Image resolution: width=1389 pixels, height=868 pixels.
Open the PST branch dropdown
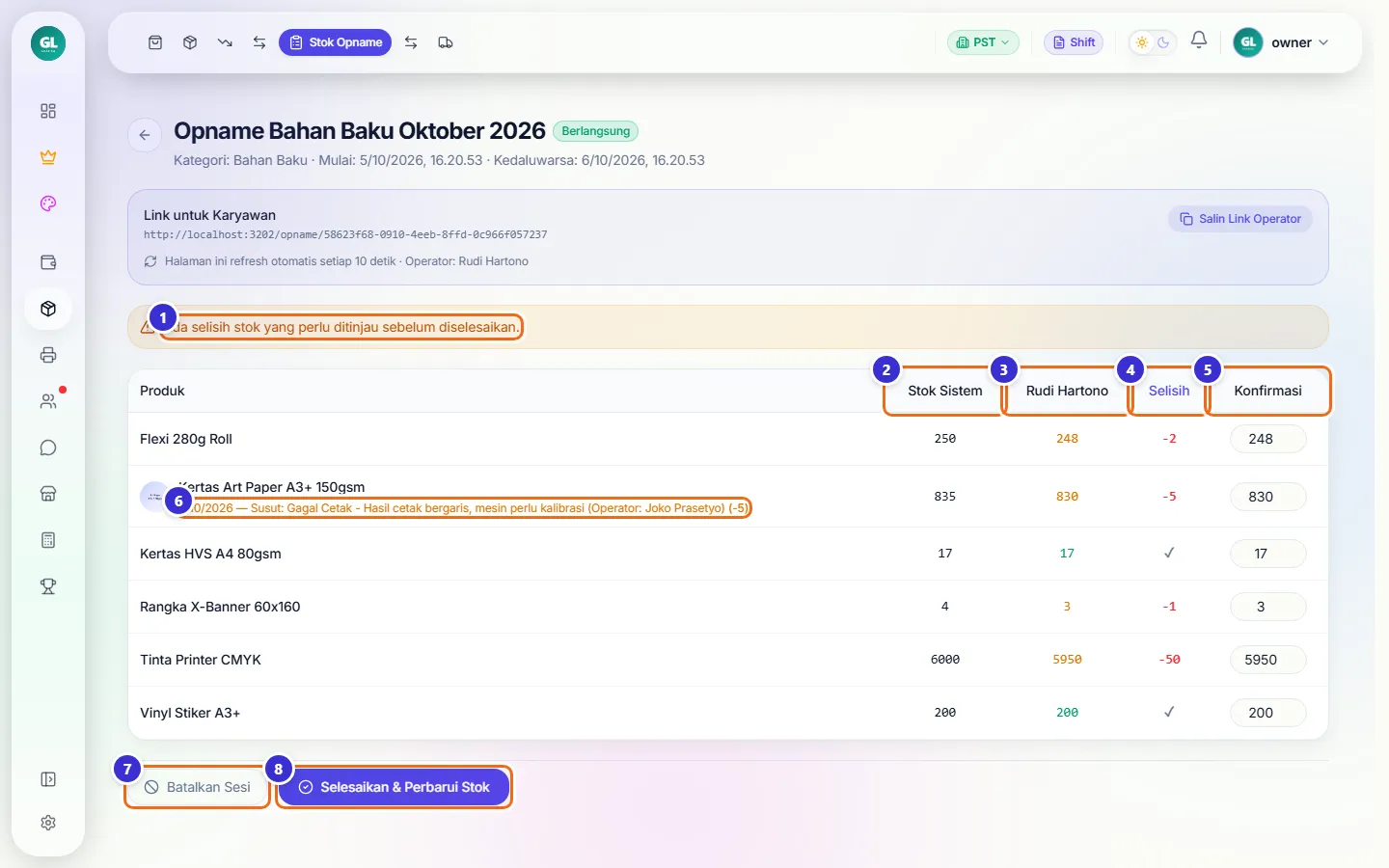tap(983, 42)
